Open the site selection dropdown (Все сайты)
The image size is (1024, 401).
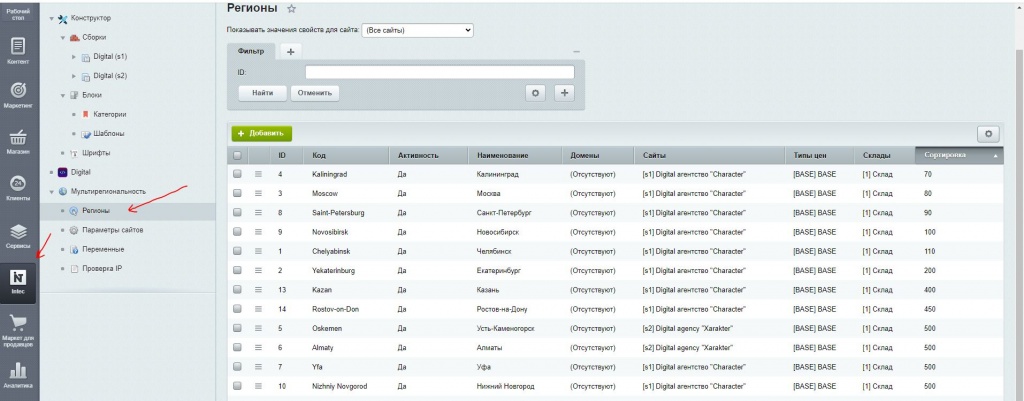pyautogui.click(x=416, y=30)
